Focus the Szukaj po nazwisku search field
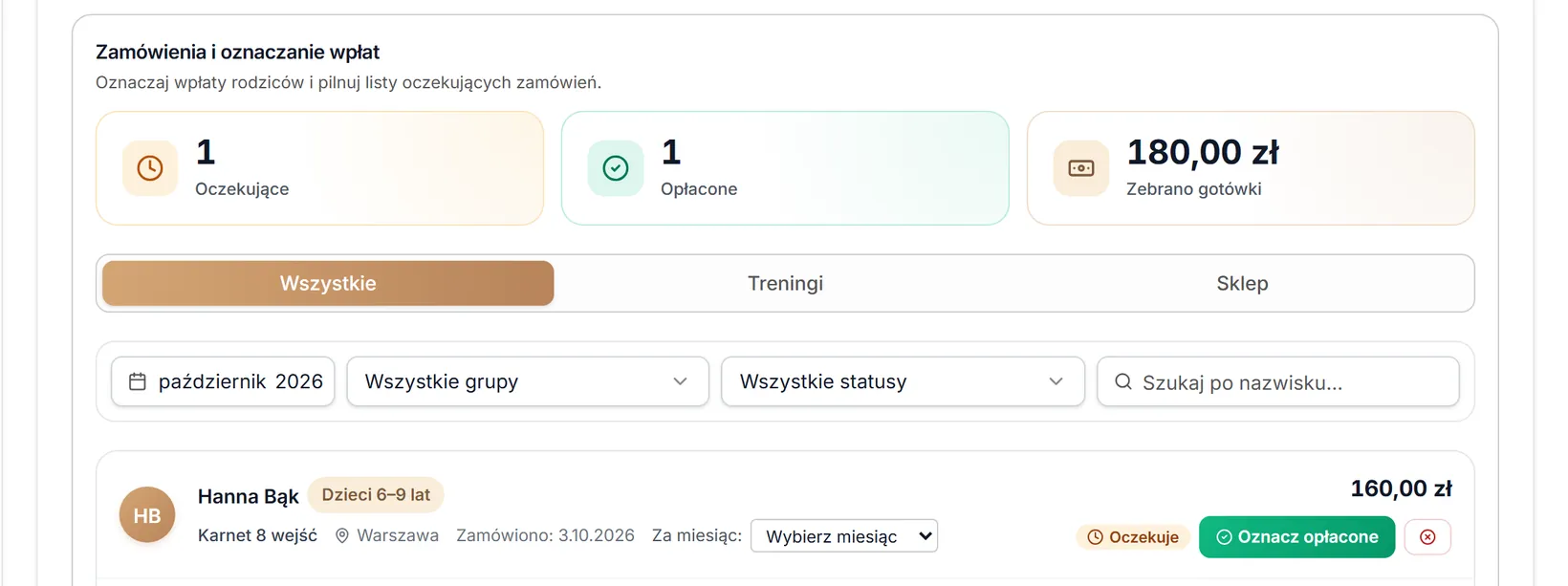 tap(1278, 381)
